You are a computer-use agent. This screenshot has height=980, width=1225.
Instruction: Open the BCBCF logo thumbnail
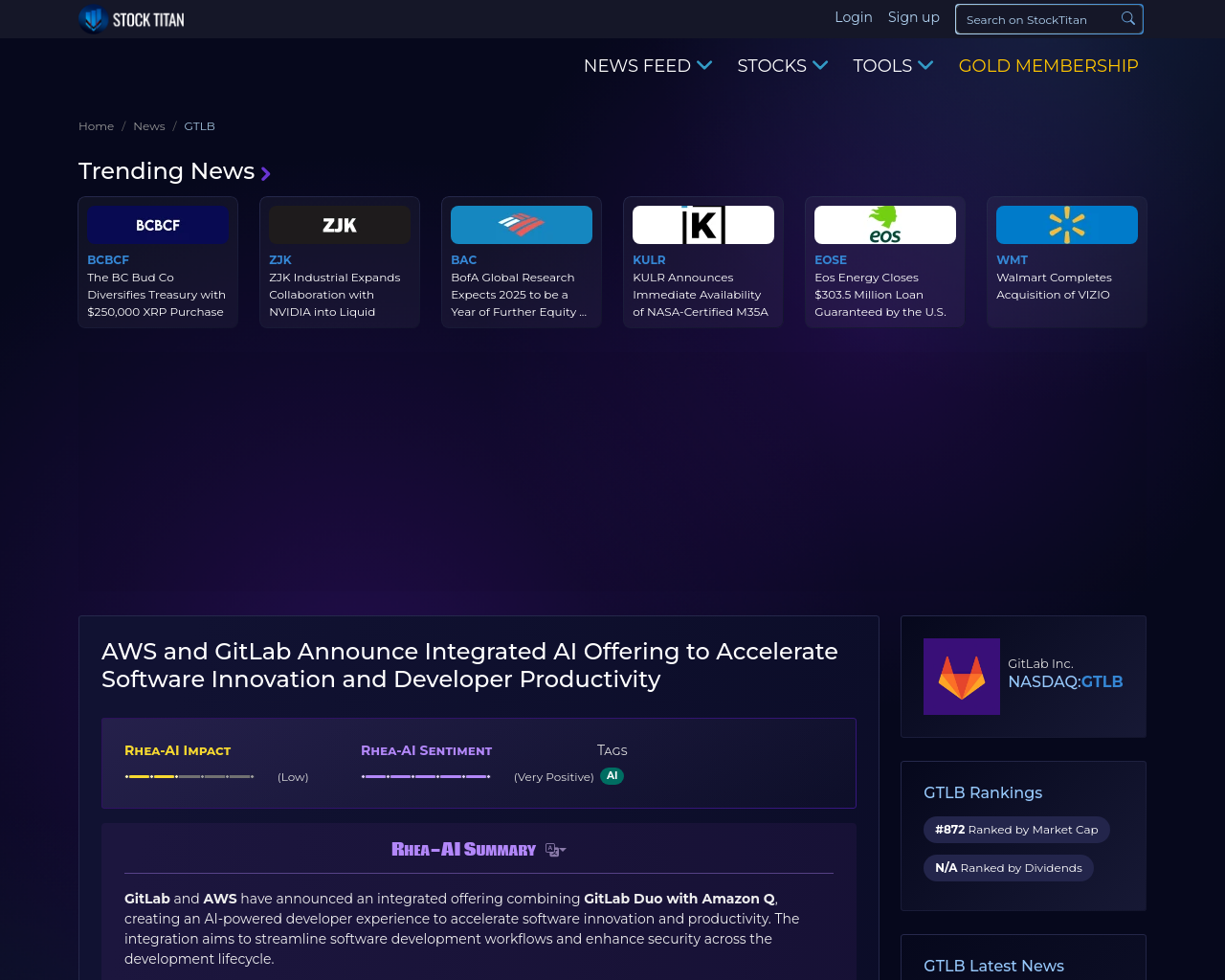click(158, 225)
